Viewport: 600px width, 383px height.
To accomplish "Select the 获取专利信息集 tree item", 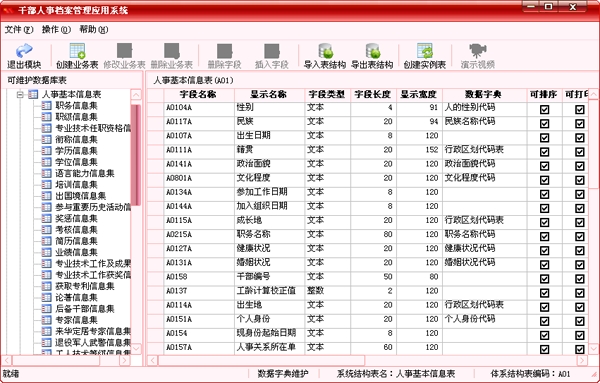I will [x=85, y=286].
